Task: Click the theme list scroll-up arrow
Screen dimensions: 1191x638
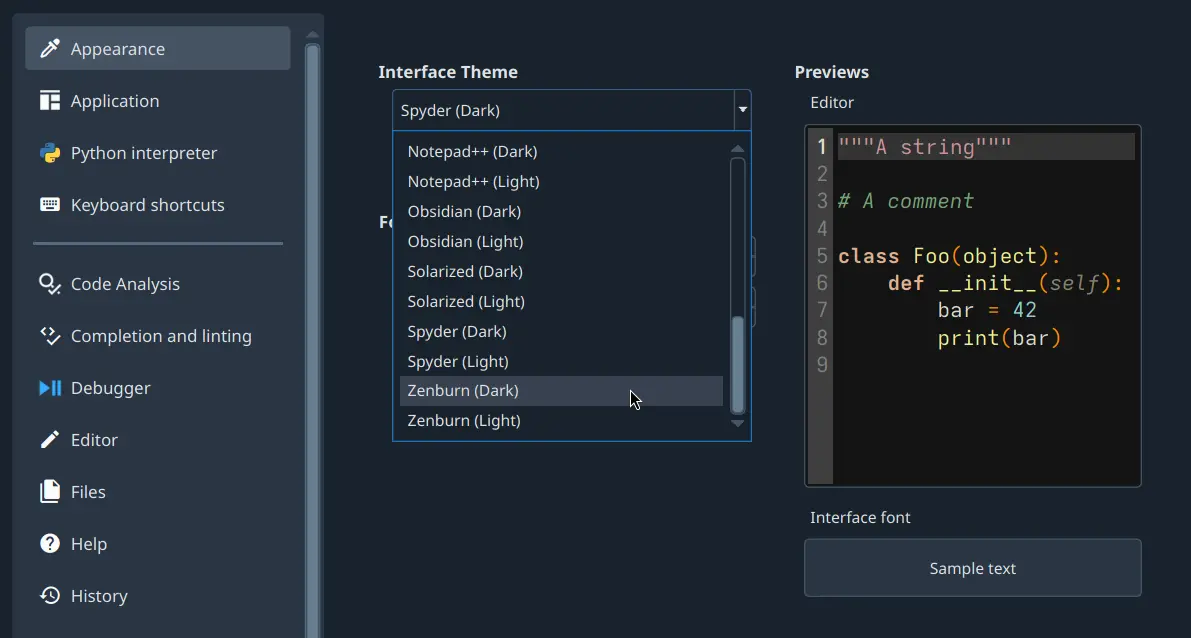Action: (x=738, y=149)
